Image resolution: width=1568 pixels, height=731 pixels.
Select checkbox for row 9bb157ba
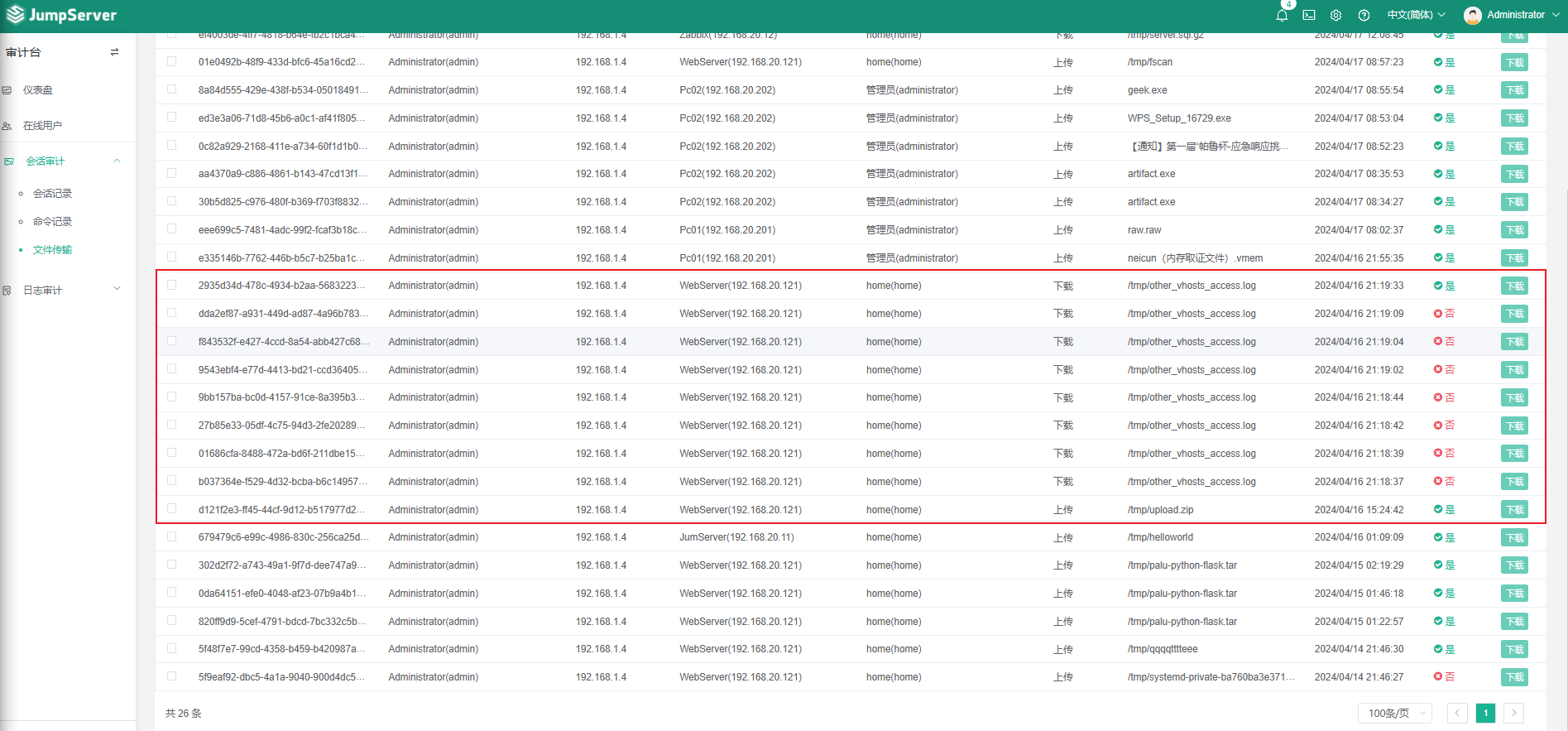(x=172, y=397)
